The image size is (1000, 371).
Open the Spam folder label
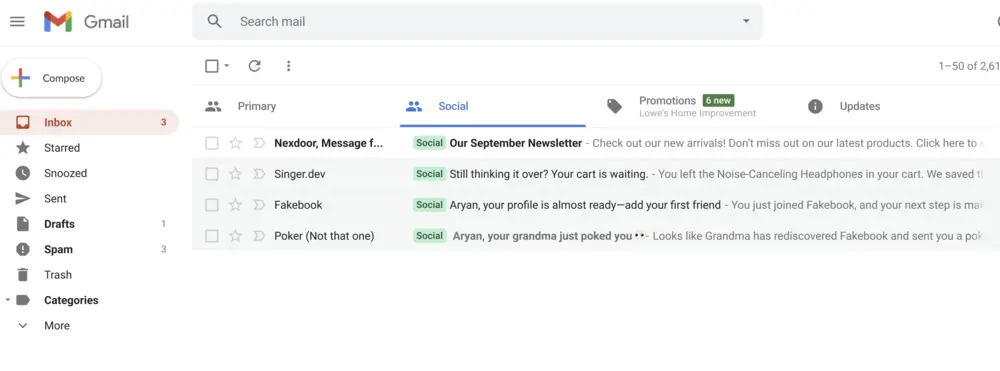tap(58, 249)
